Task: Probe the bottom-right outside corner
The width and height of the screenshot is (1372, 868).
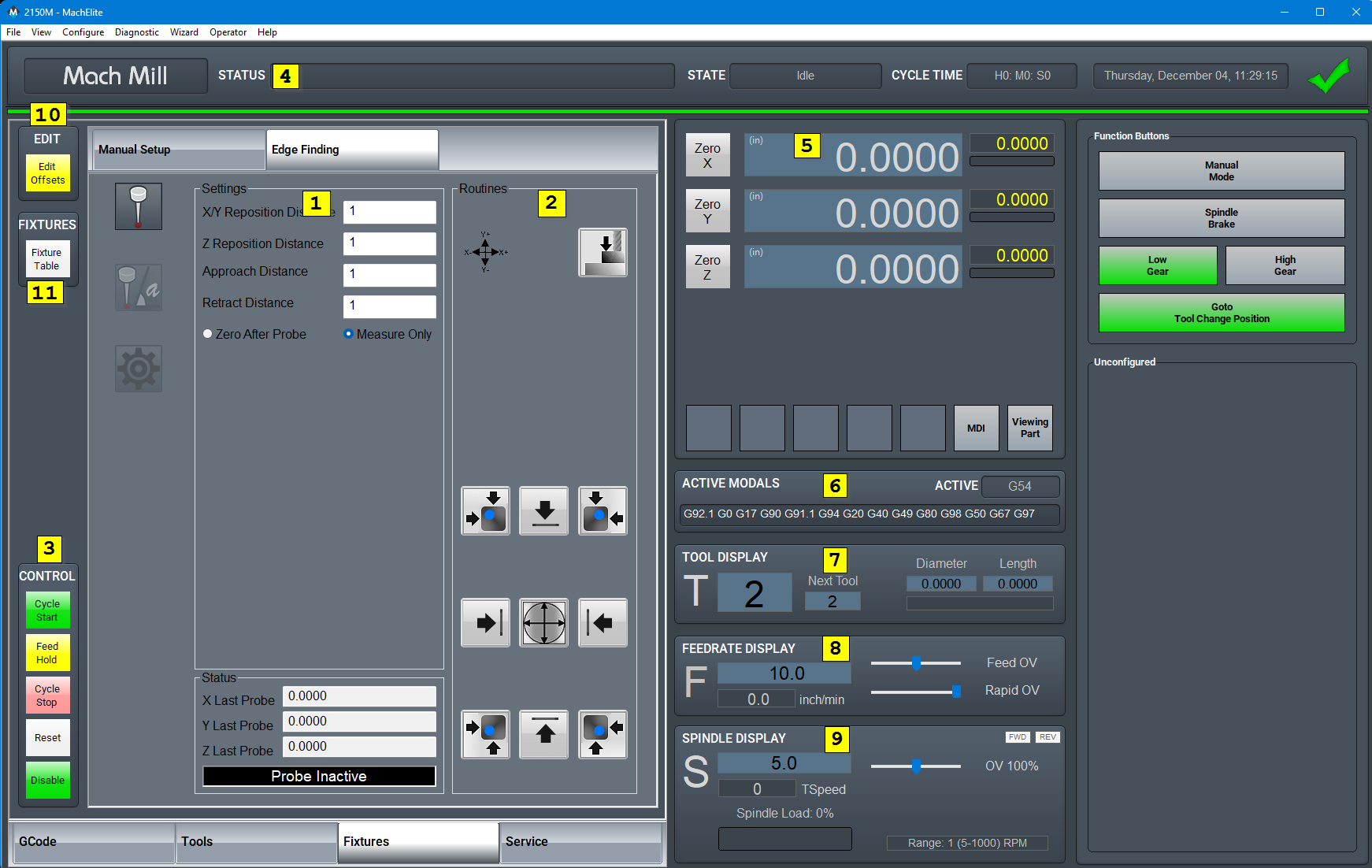Action: 603,734
